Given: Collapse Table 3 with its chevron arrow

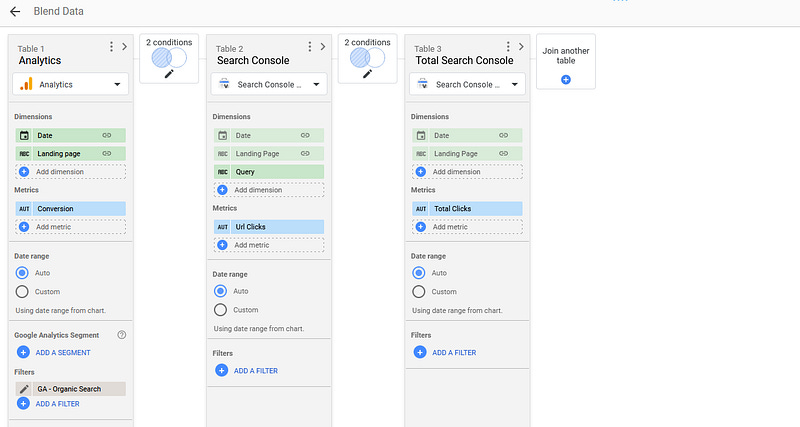Looking at the screenshot, I should [521, 47].
